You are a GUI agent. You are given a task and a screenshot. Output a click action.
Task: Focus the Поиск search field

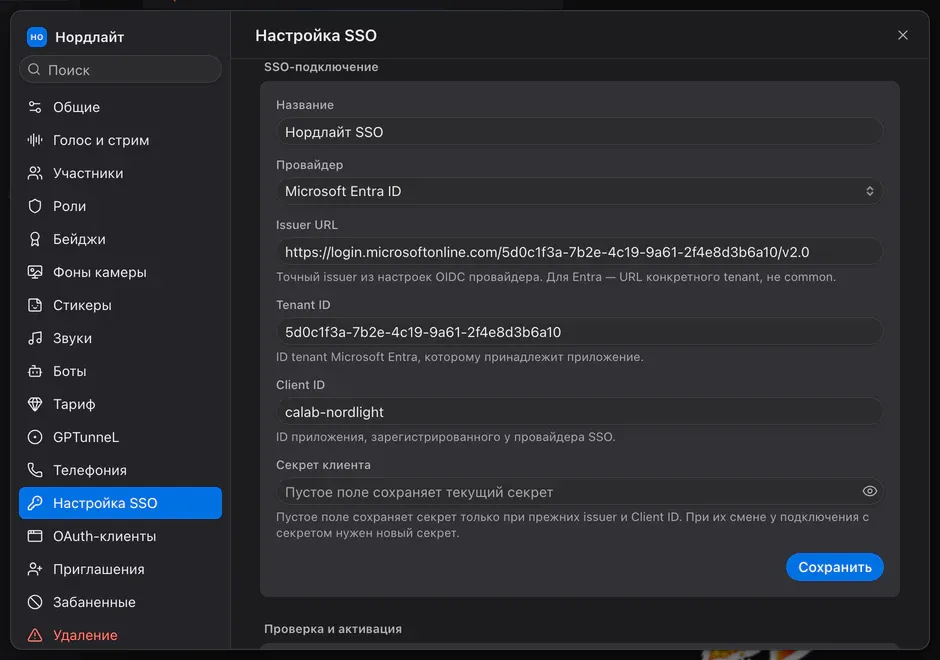coord(120,70)
